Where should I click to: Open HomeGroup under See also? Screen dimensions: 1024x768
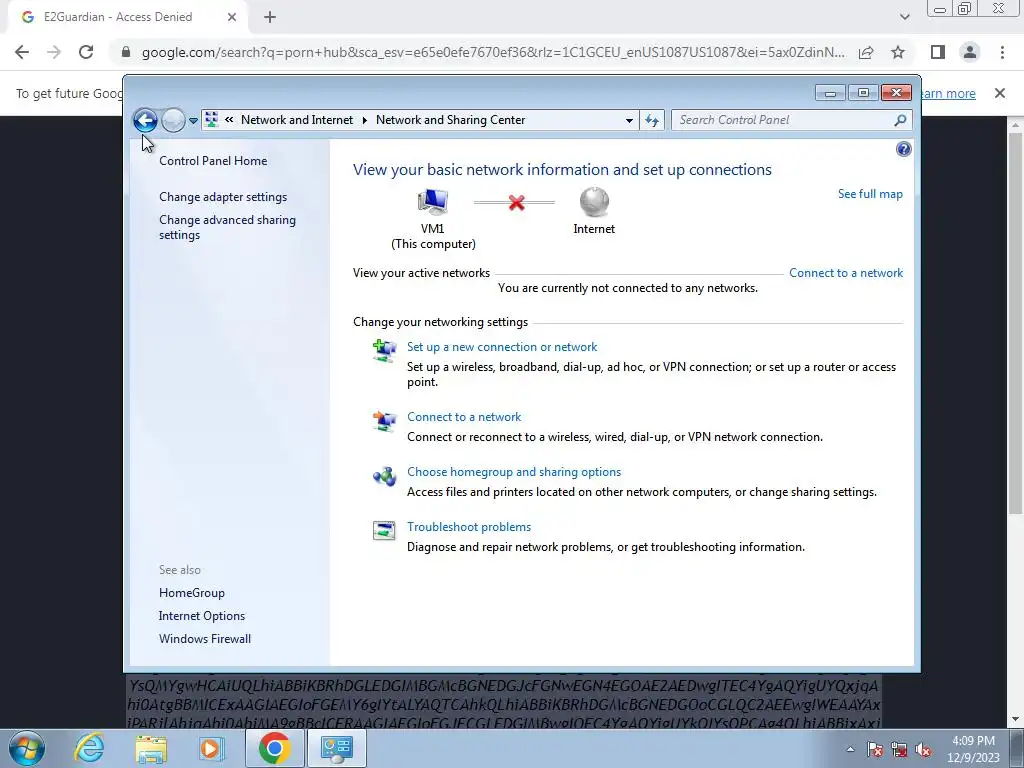click(191, 593)
